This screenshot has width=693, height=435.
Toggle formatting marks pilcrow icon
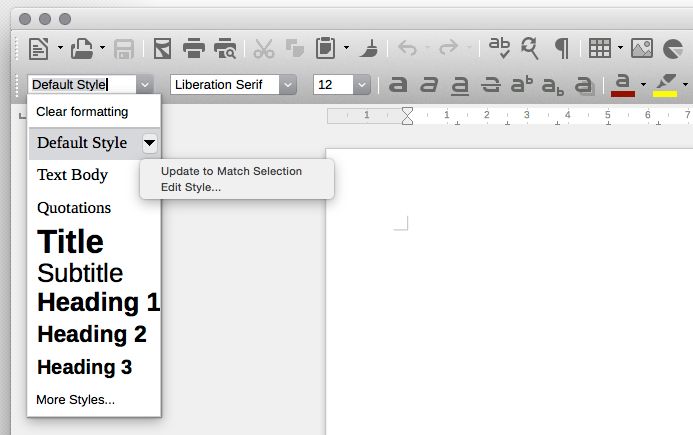pyautogui.click(x=561, y=48)
